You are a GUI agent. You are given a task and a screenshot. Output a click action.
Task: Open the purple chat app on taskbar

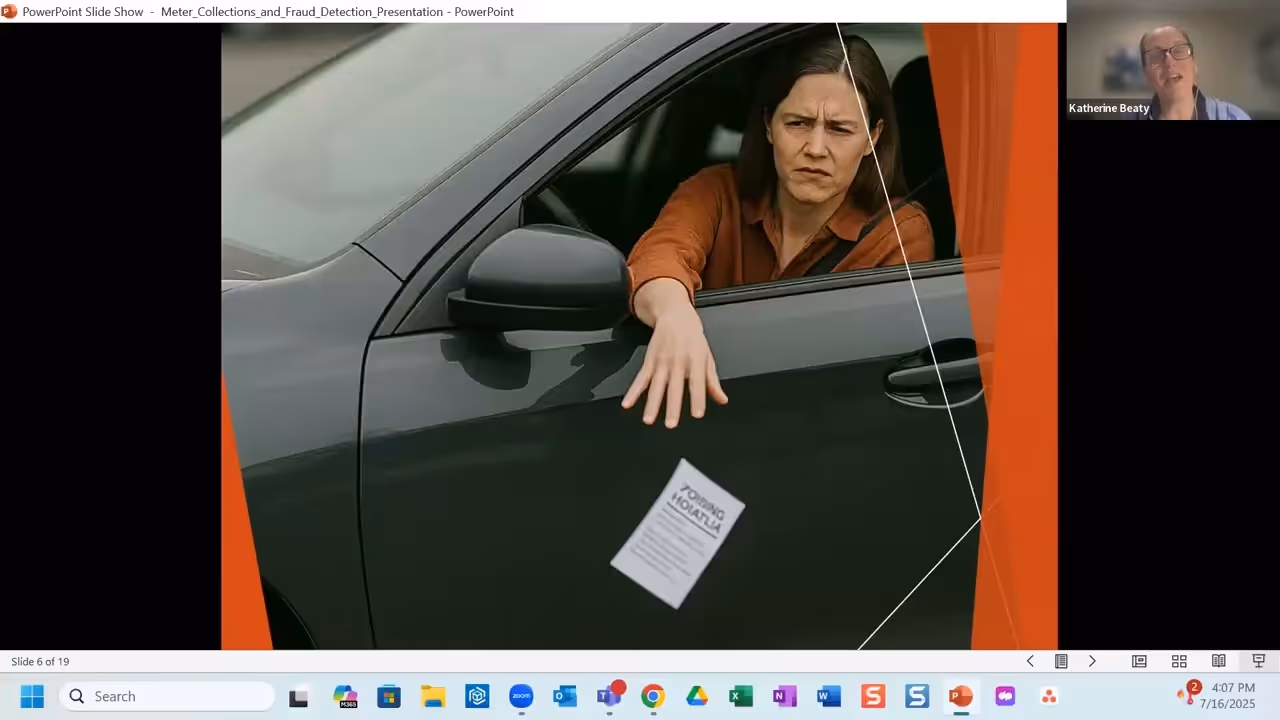pyautogui.click(x=1005, y=696)
